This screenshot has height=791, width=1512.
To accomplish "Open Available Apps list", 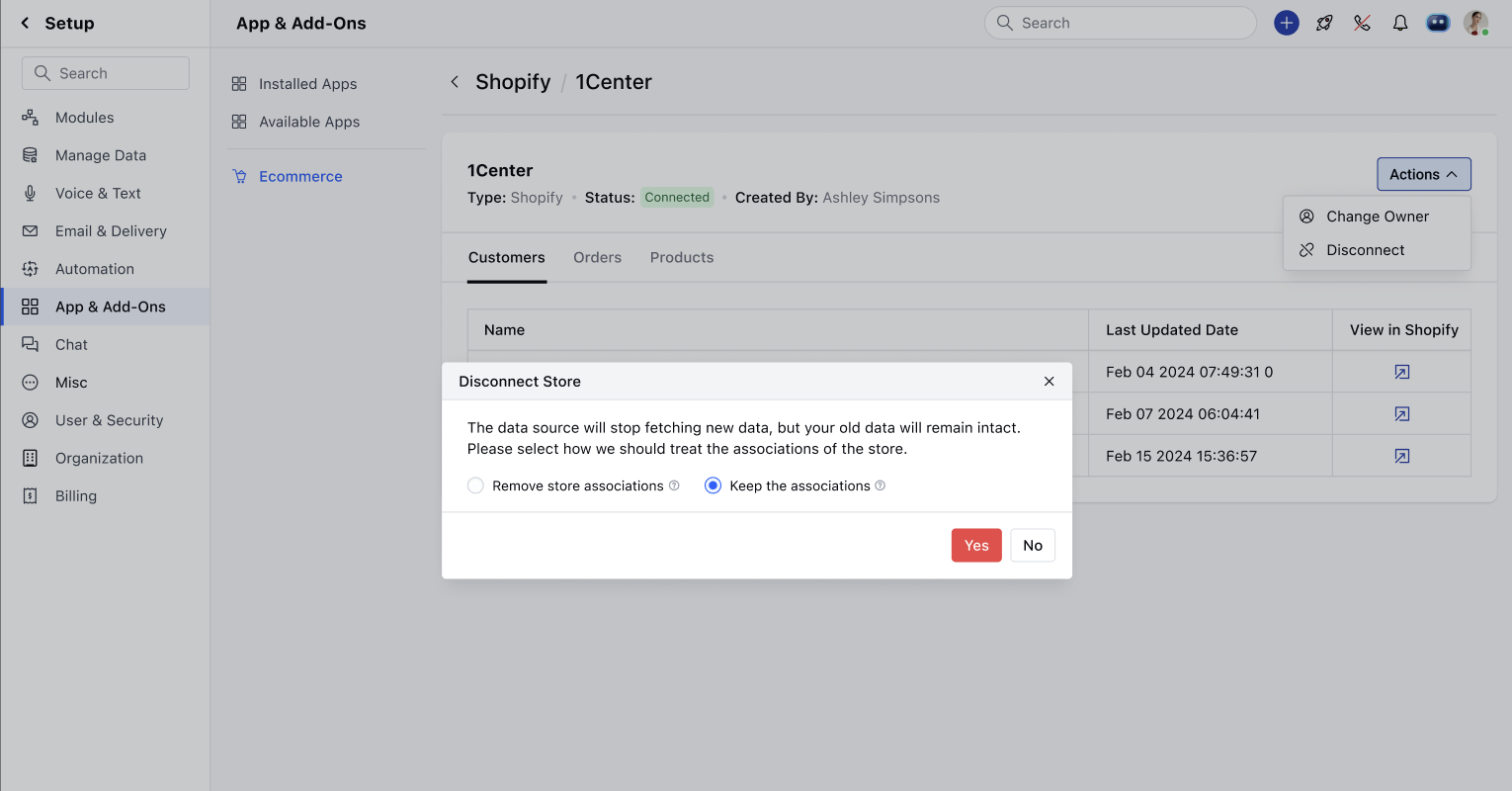I will click(x=309, y=122).
